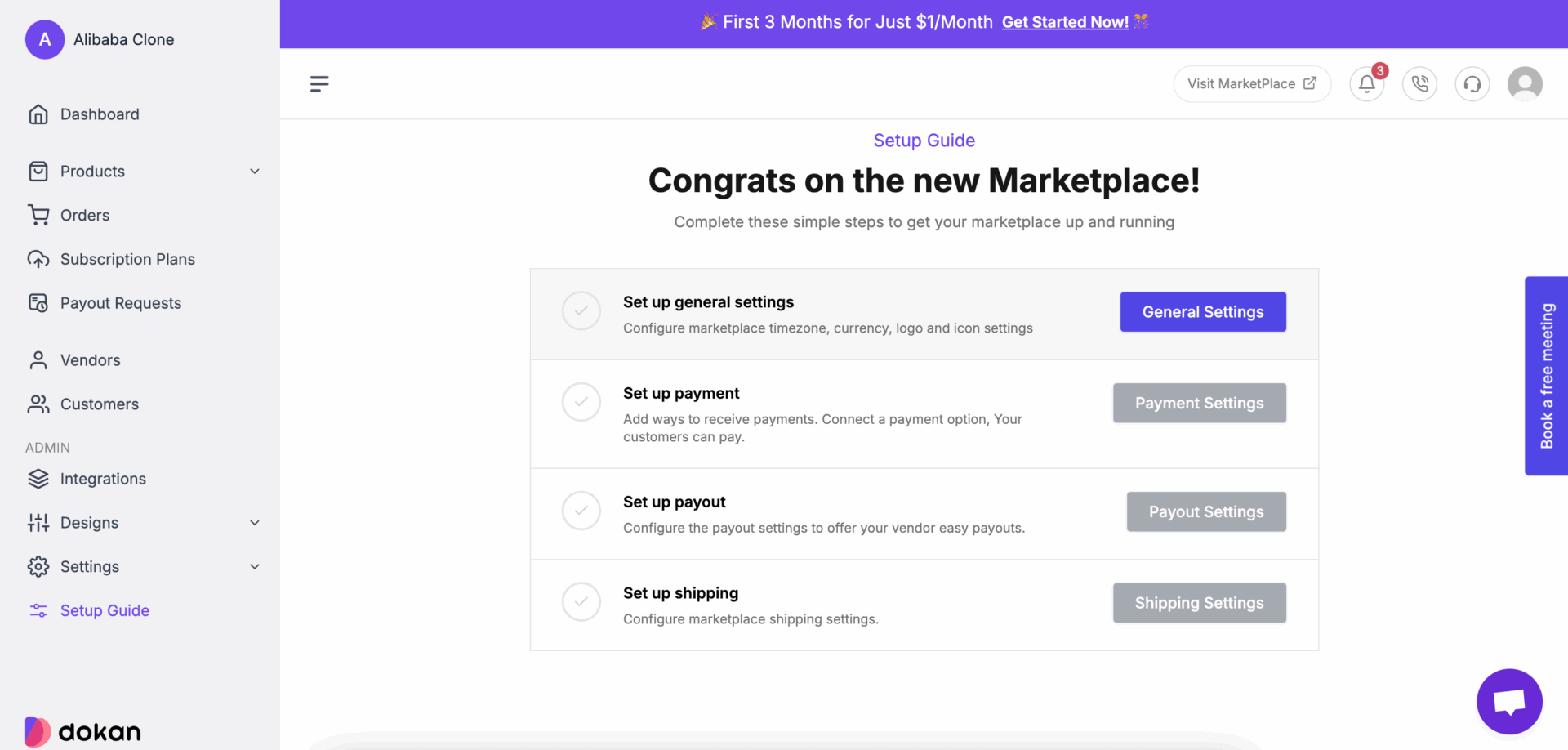The image size is (1568, 750).
Task: Open the user profile avatar
Action: (x=1525, y=84)
